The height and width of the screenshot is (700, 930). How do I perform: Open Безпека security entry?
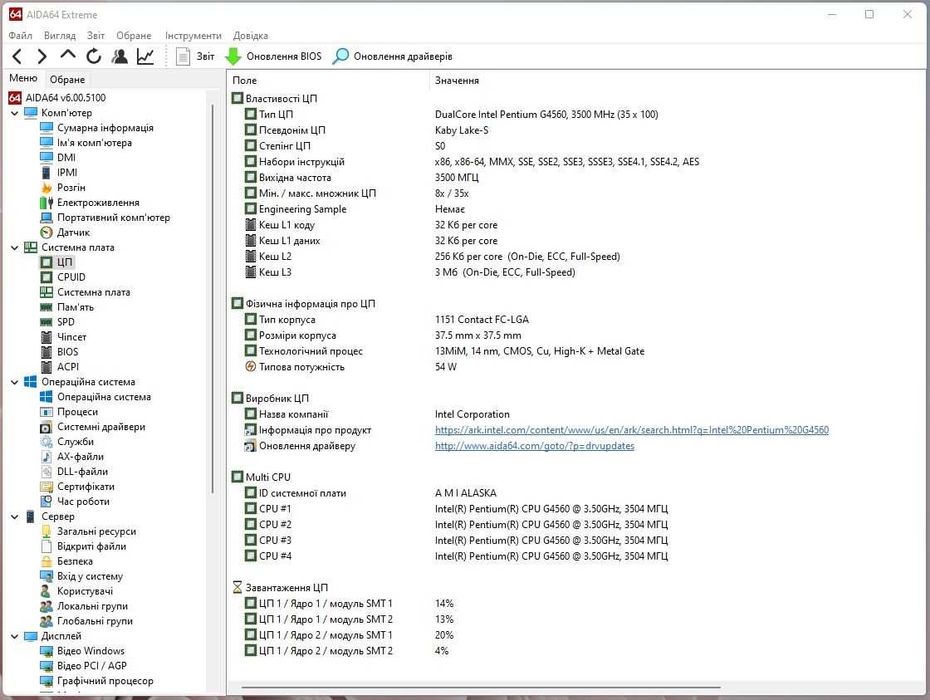click(66, 561)
